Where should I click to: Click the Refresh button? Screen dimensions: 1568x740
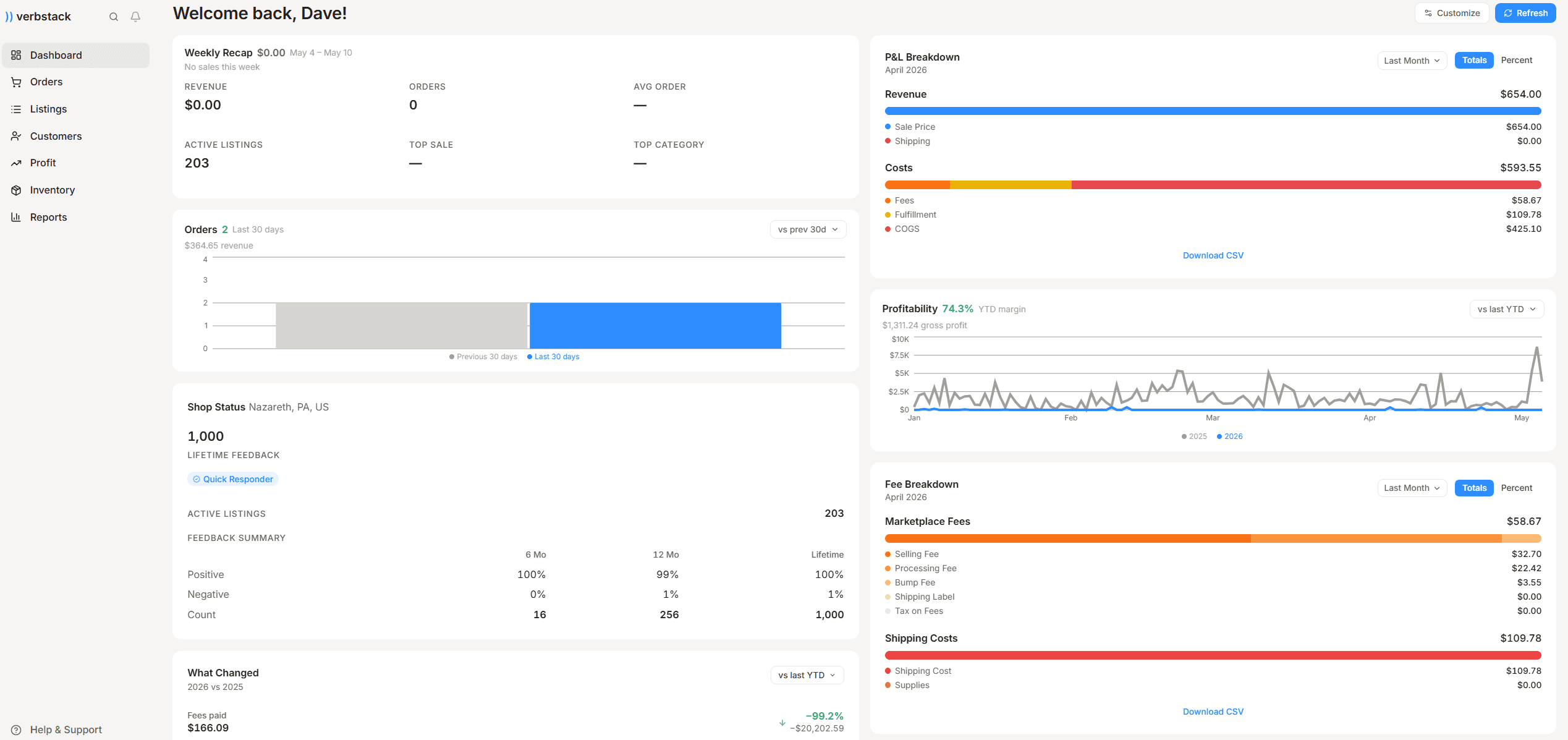1525,13
